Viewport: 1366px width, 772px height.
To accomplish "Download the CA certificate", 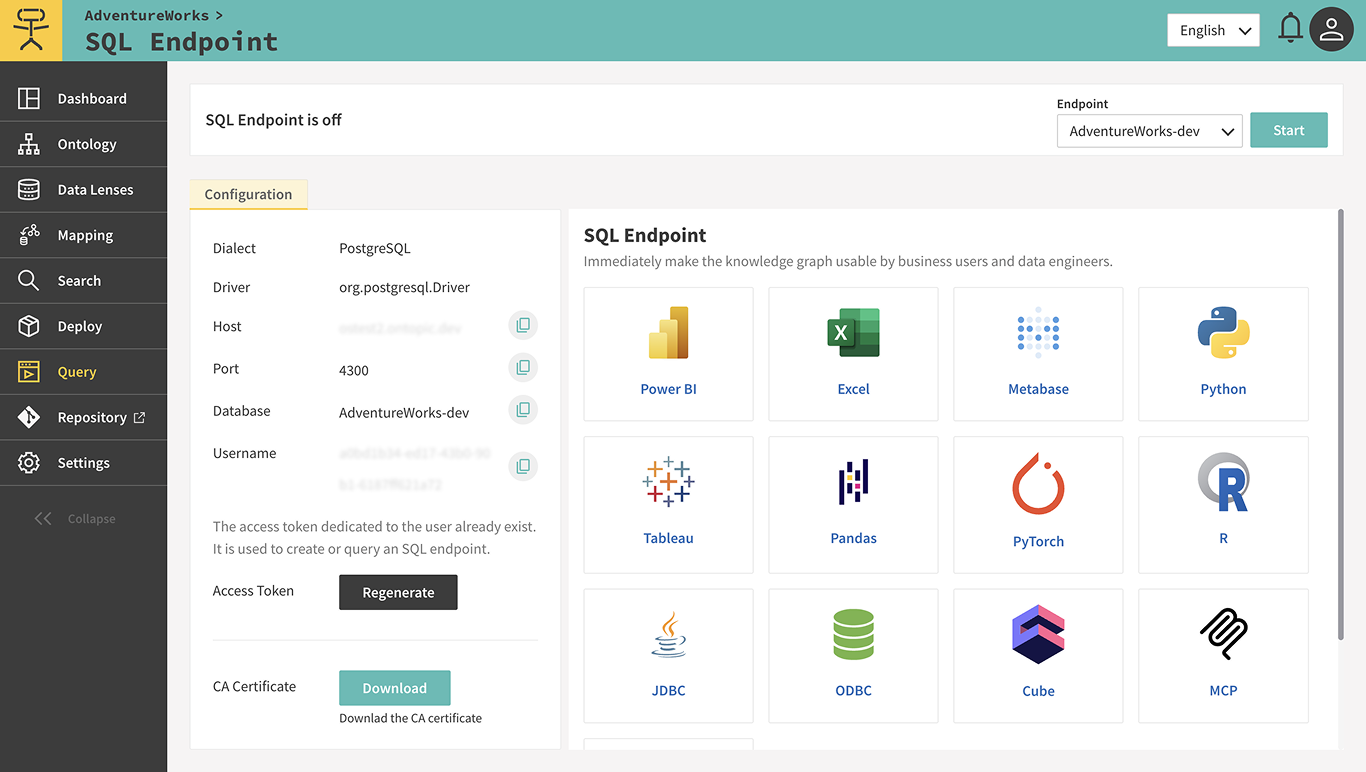I will click(x=395, y=688).
